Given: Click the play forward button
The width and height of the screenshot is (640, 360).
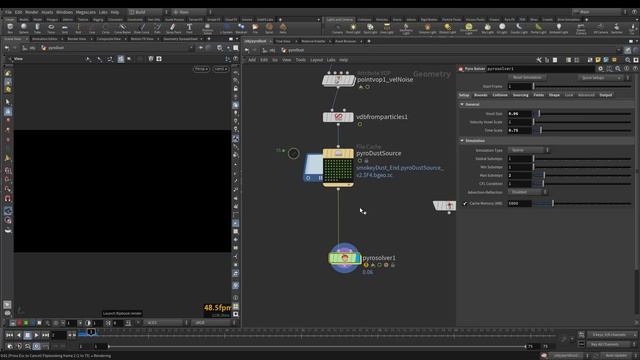Looking at the screenshot, I should [x=37, y=335].
